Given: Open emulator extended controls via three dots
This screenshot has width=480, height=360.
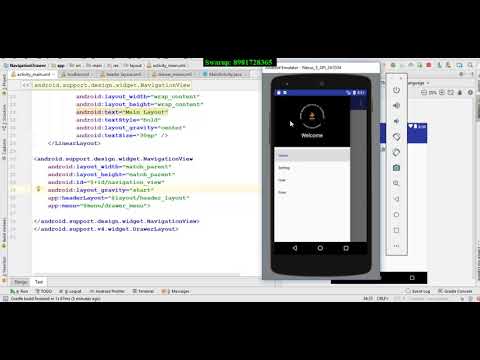Looking at the screenshot, I should (396, 246).
